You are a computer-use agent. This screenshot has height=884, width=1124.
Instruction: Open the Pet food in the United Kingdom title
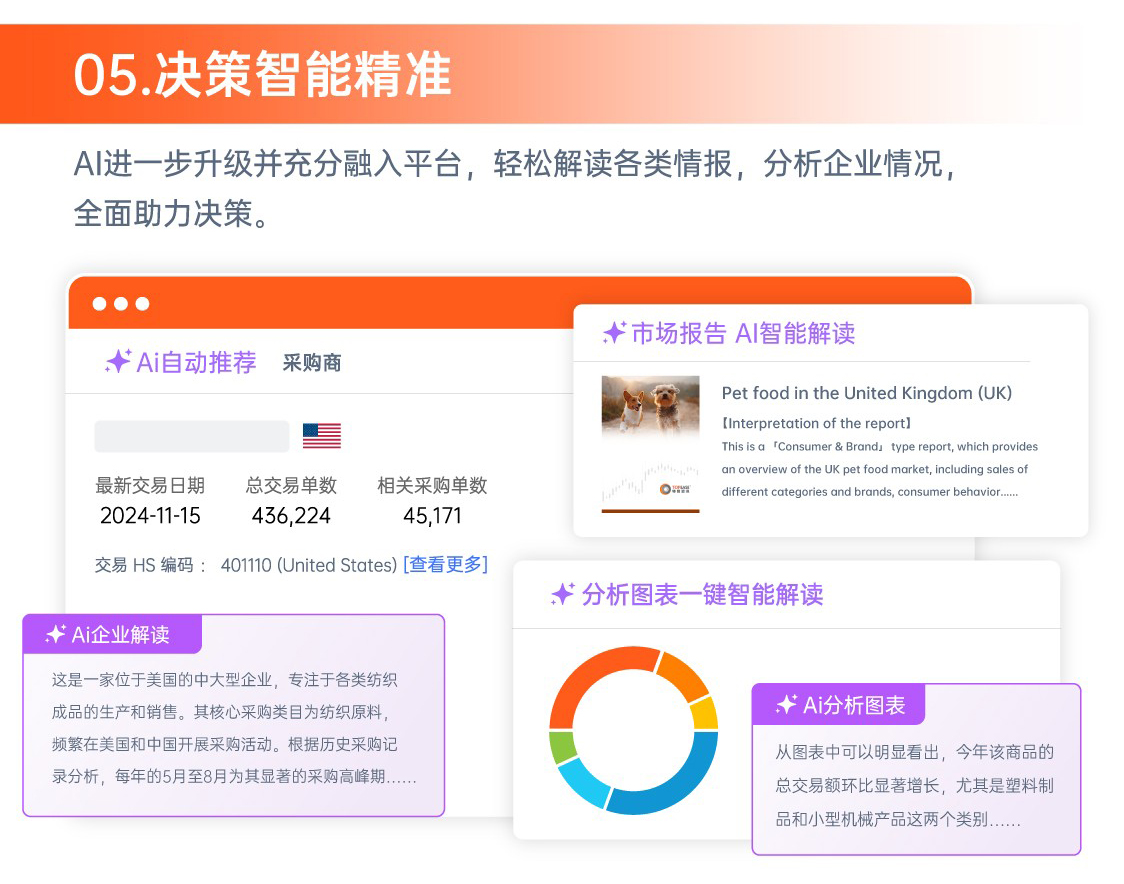[866, 393]
